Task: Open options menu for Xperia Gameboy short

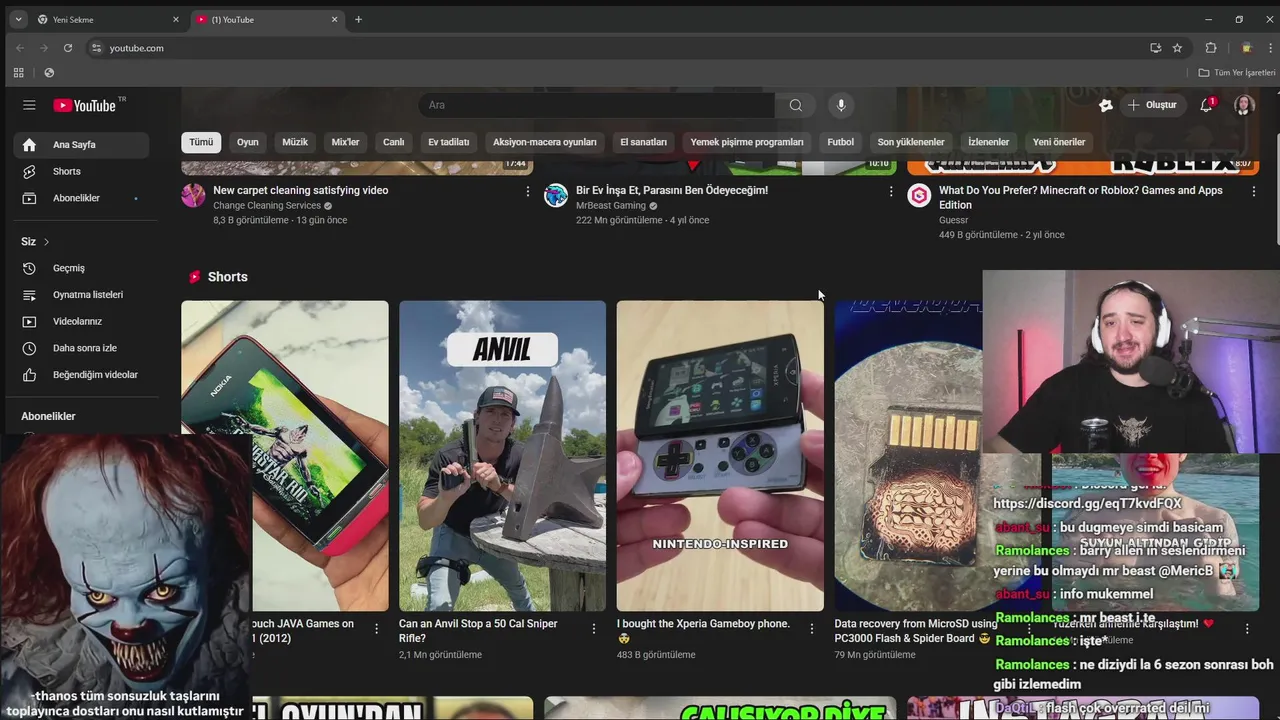Action: click(811, 629)
